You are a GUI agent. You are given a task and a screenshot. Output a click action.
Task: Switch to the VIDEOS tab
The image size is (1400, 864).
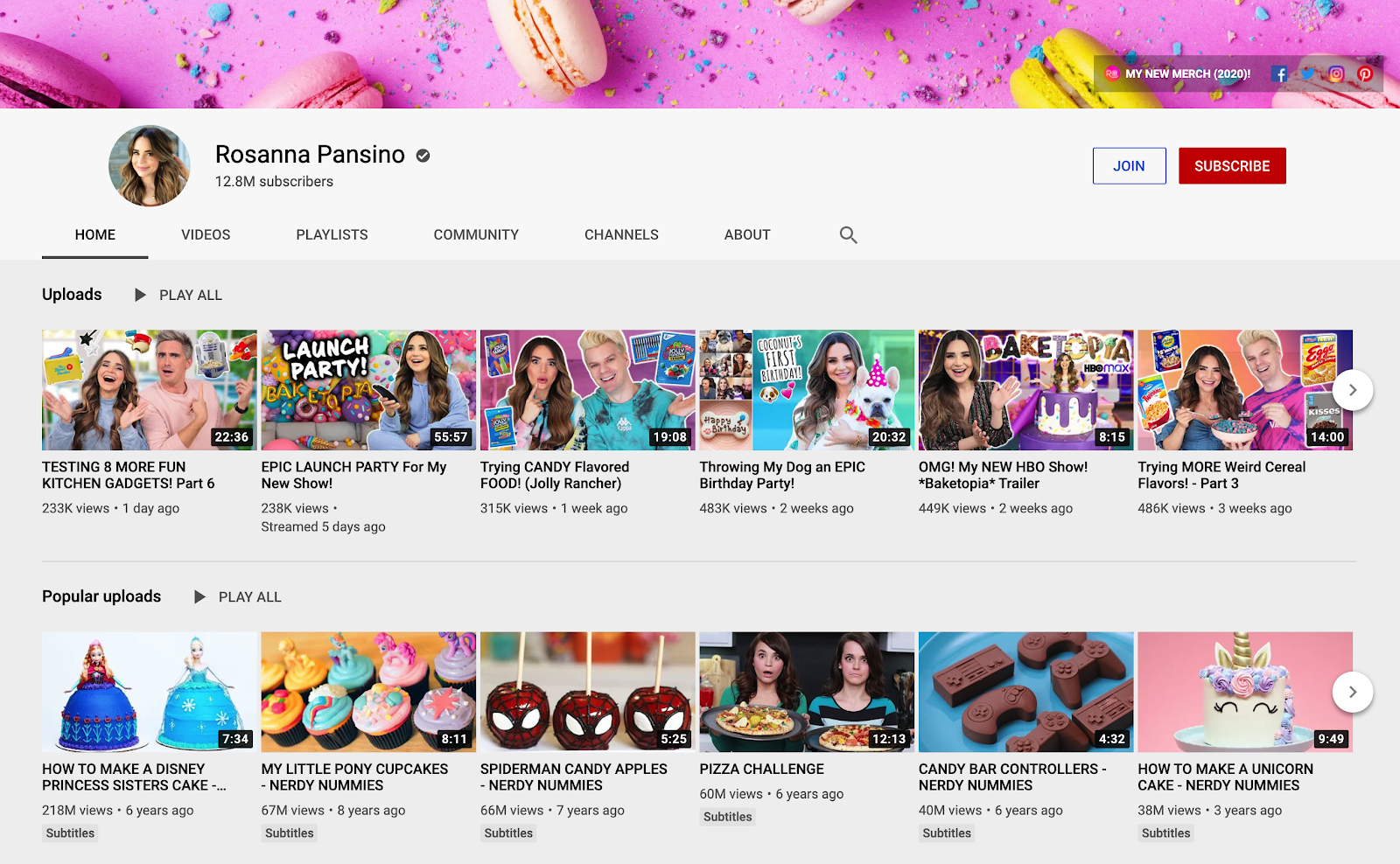click(x=206, y=234)
